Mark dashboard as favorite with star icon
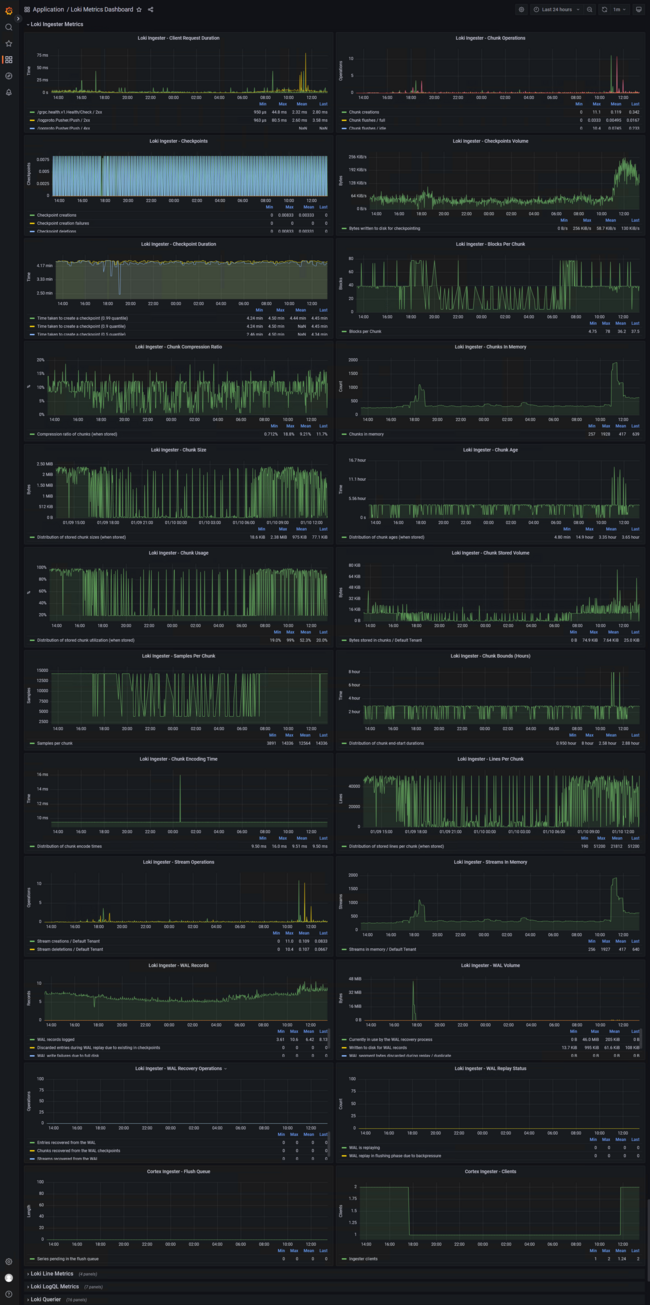Viewport: 650px width, 1305px height. pos(139,9)
